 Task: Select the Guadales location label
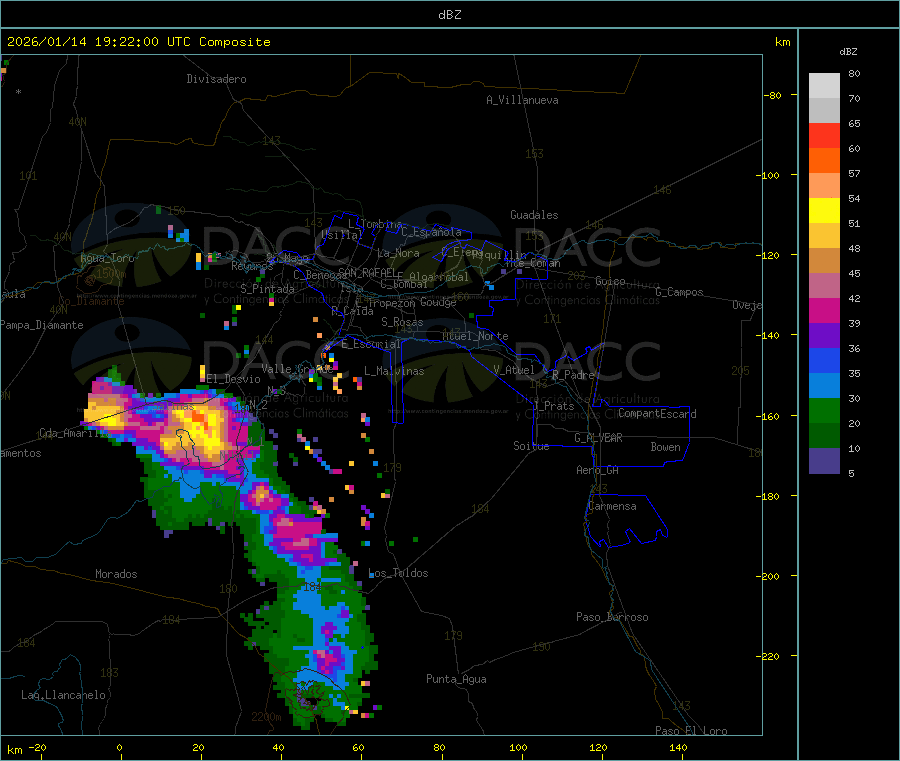[534, 215]
